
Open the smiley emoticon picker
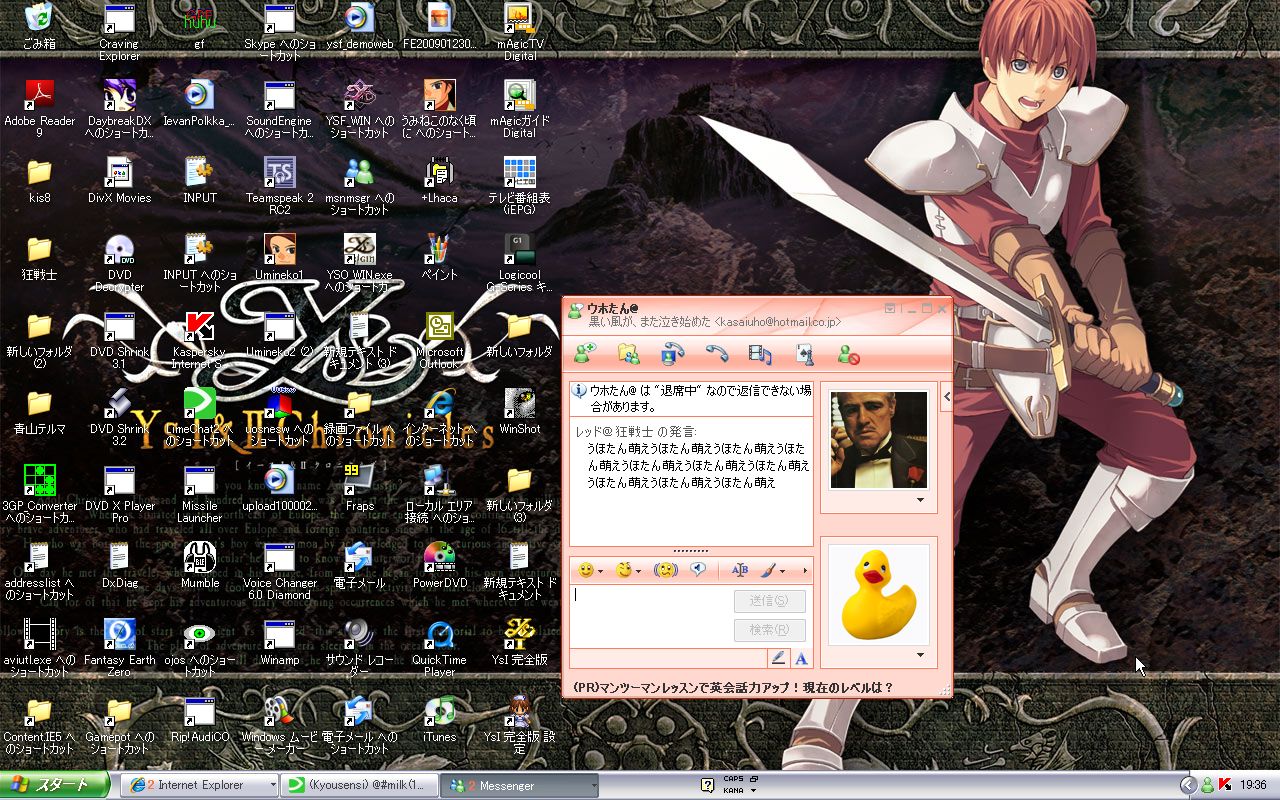tap(586, 570)
